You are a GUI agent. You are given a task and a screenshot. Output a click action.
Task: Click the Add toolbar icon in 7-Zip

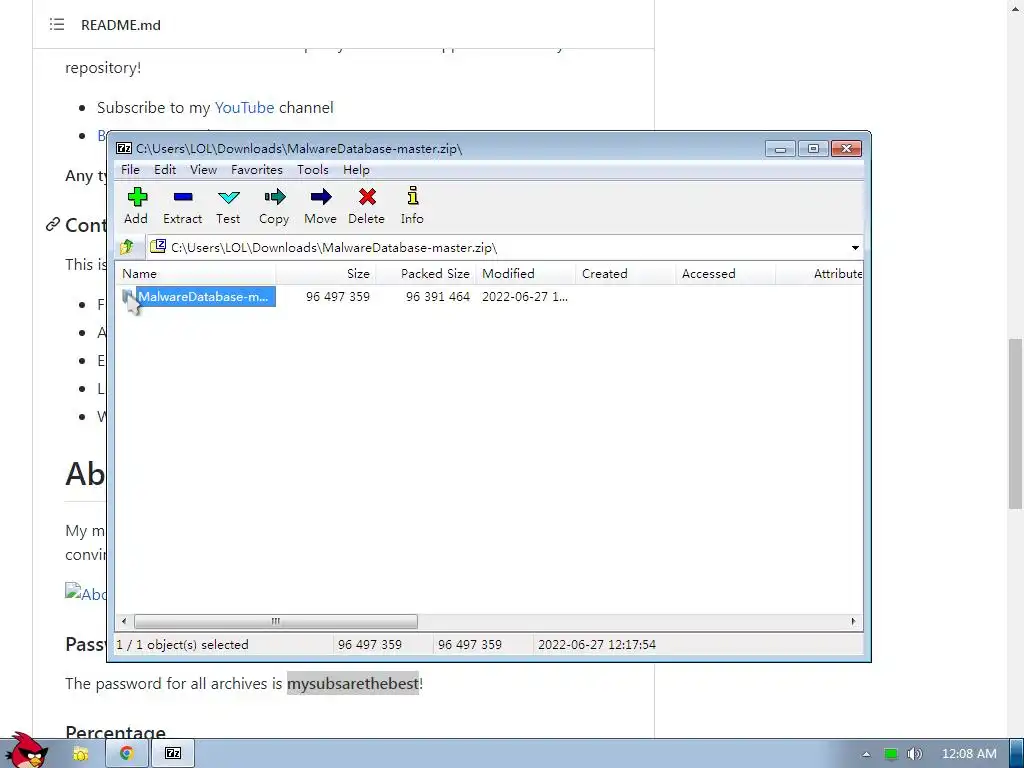pyautogui.click(x=136, y=205)
